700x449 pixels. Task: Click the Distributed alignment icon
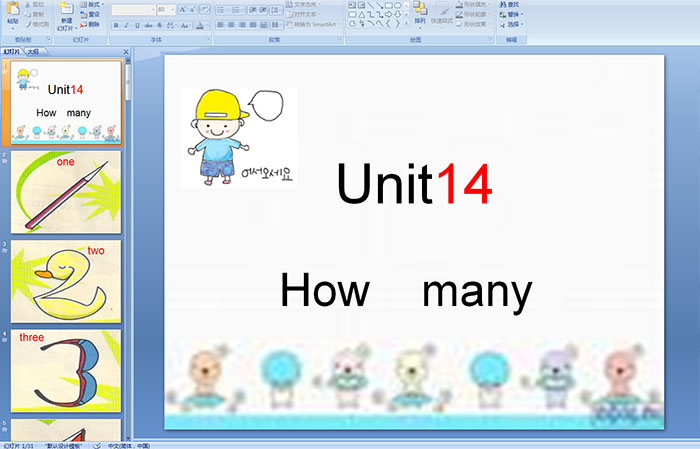tap(263, 25)
